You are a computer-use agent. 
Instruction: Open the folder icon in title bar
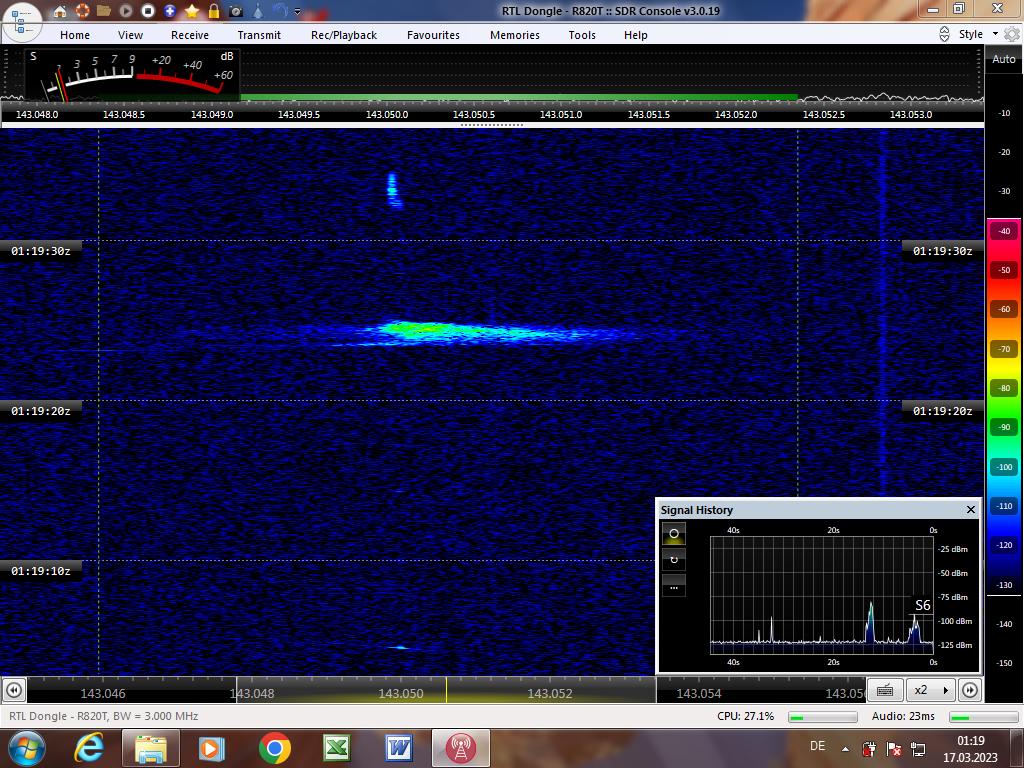tap(104, 11)
